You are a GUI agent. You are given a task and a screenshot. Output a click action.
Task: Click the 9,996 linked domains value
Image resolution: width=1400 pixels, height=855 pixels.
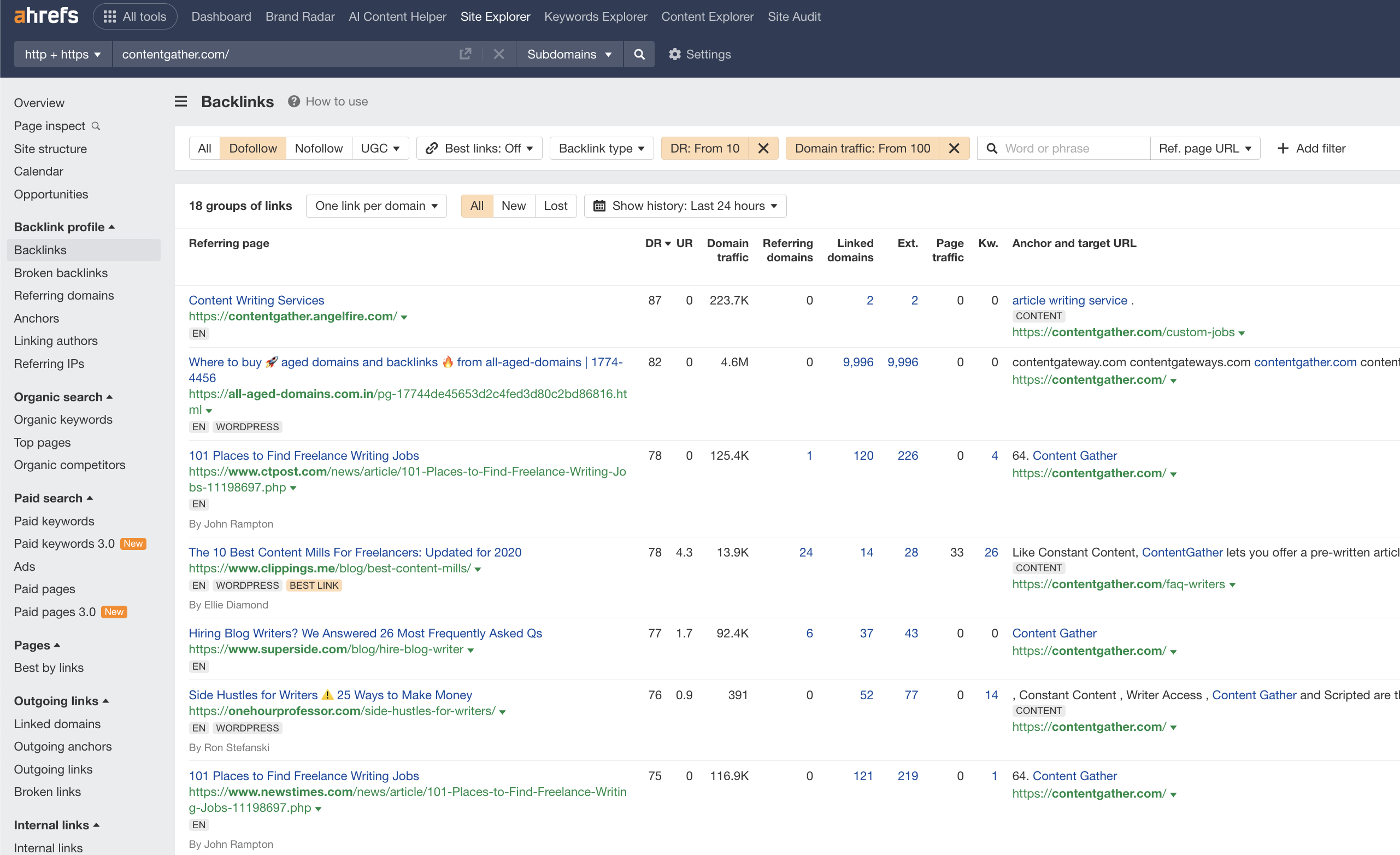pyautogui.click(x=857, y=362)
